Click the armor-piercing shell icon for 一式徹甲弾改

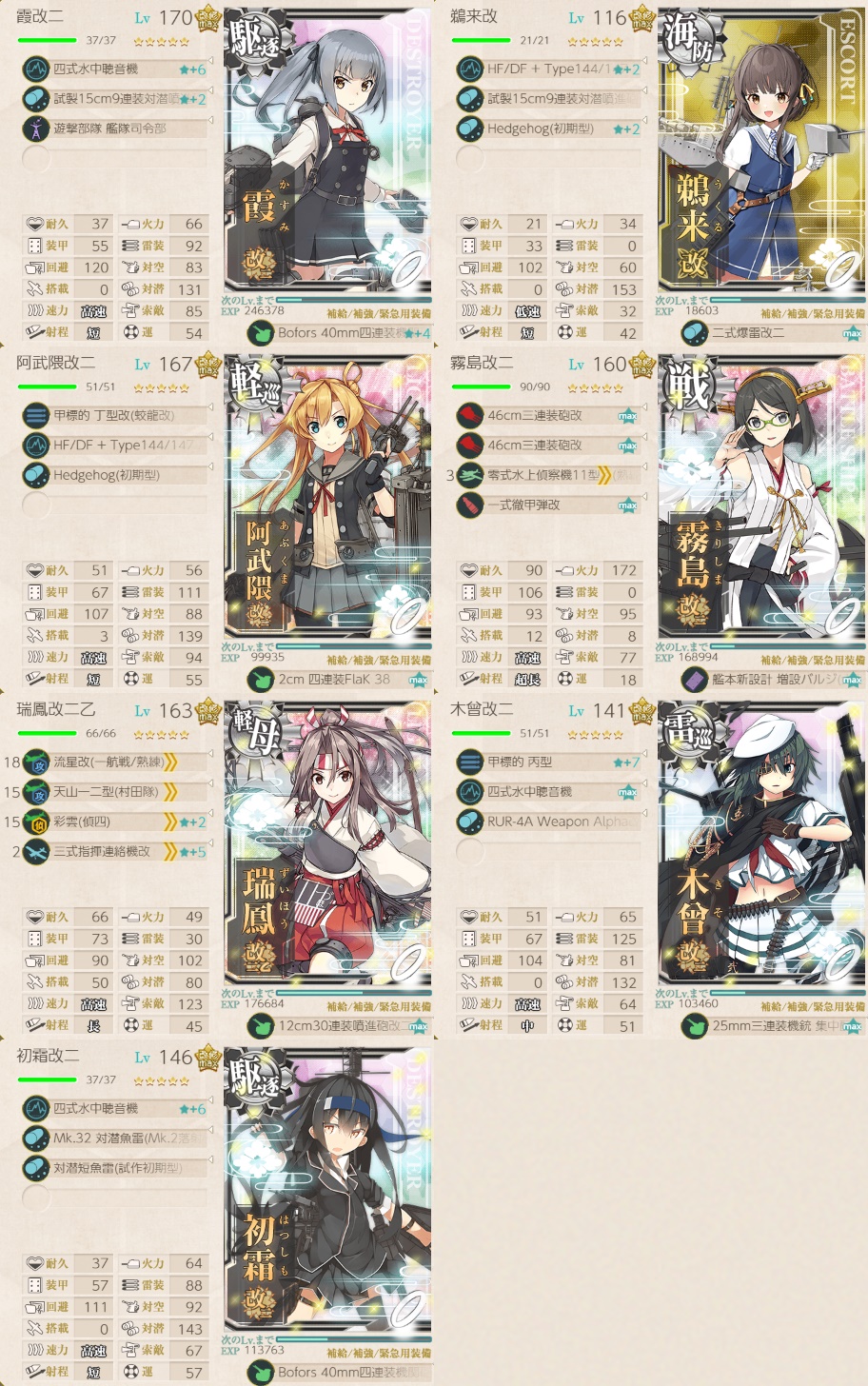(470, 504)
